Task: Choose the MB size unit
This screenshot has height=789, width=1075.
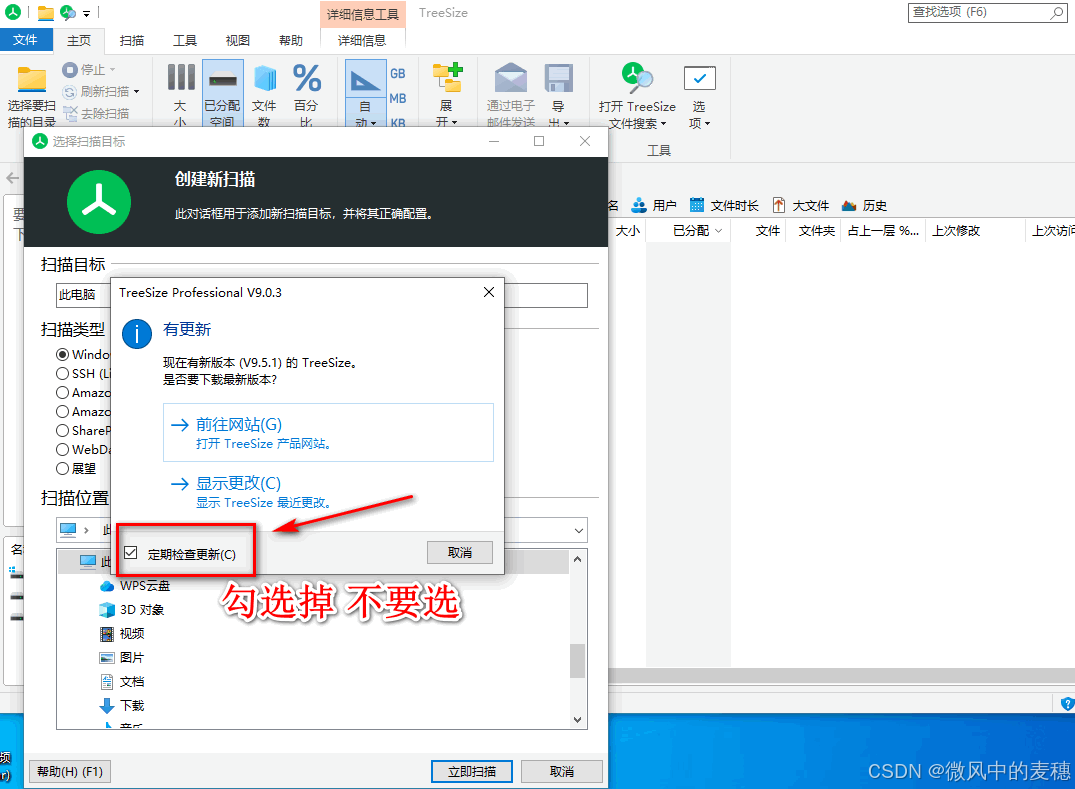Action: pyautogui.click(x=398, y=98)
